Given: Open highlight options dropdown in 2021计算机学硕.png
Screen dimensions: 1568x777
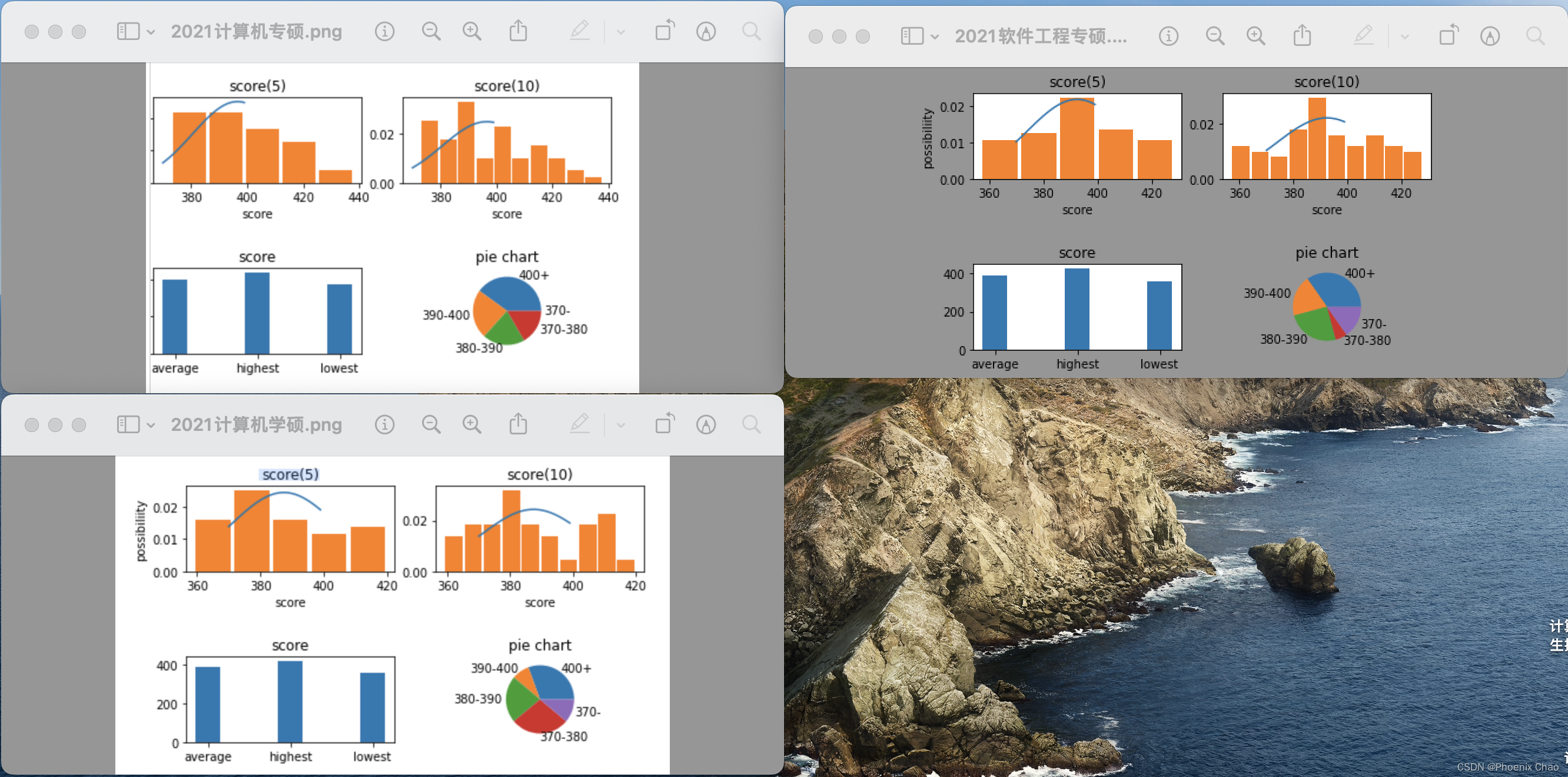Looking at the screenshot, I should coord(620,425).
